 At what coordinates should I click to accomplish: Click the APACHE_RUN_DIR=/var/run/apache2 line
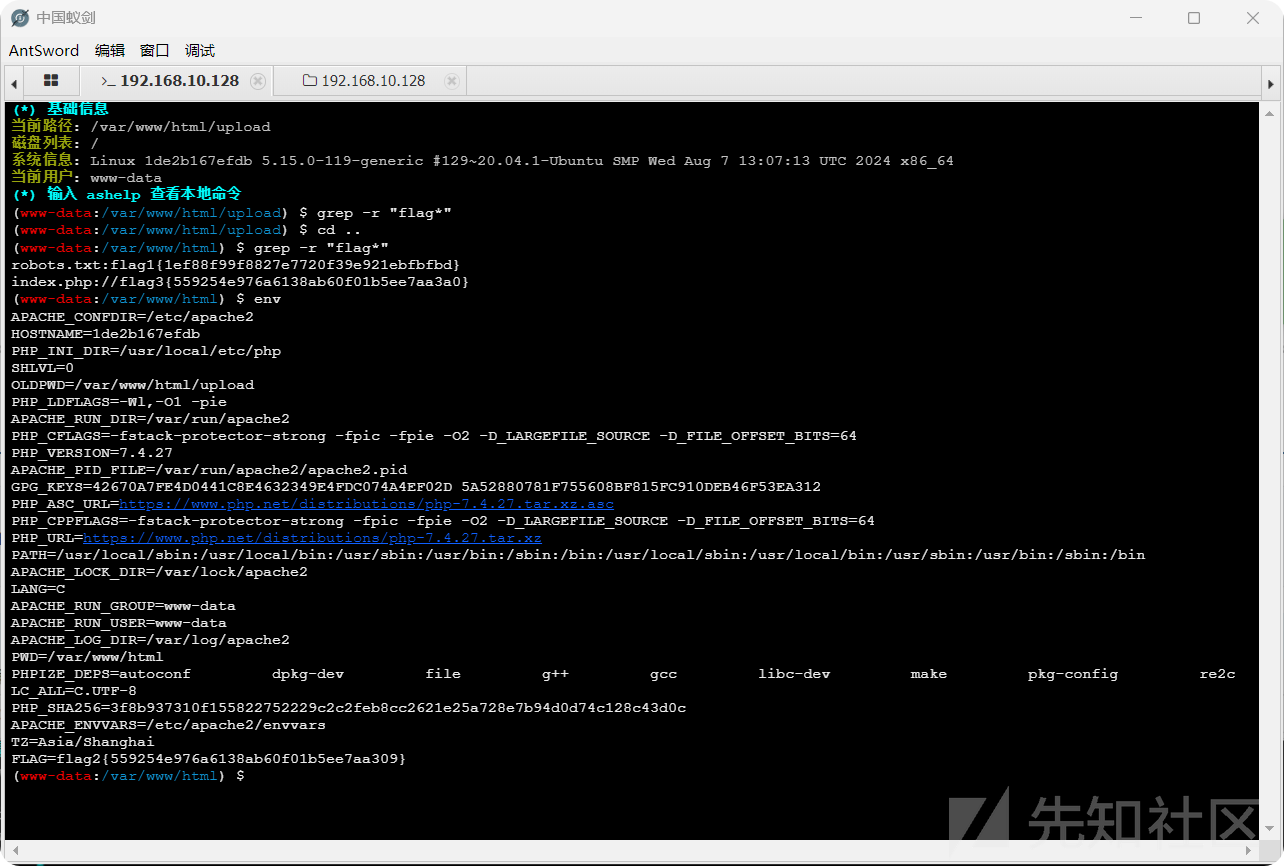coord(150,418)
